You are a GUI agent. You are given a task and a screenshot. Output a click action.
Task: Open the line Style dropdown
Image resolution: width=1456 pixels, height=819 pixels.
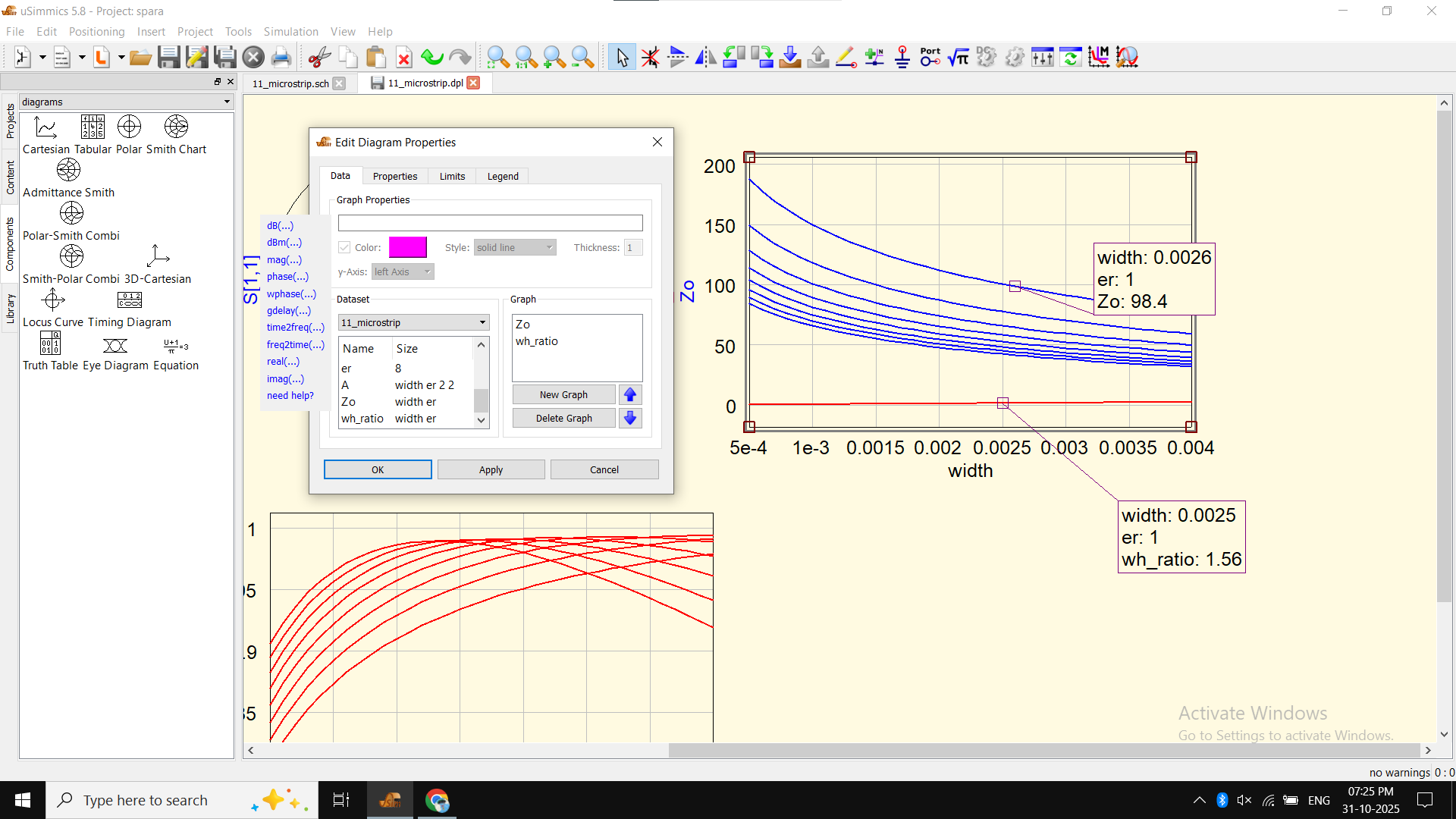coord(515,248)
